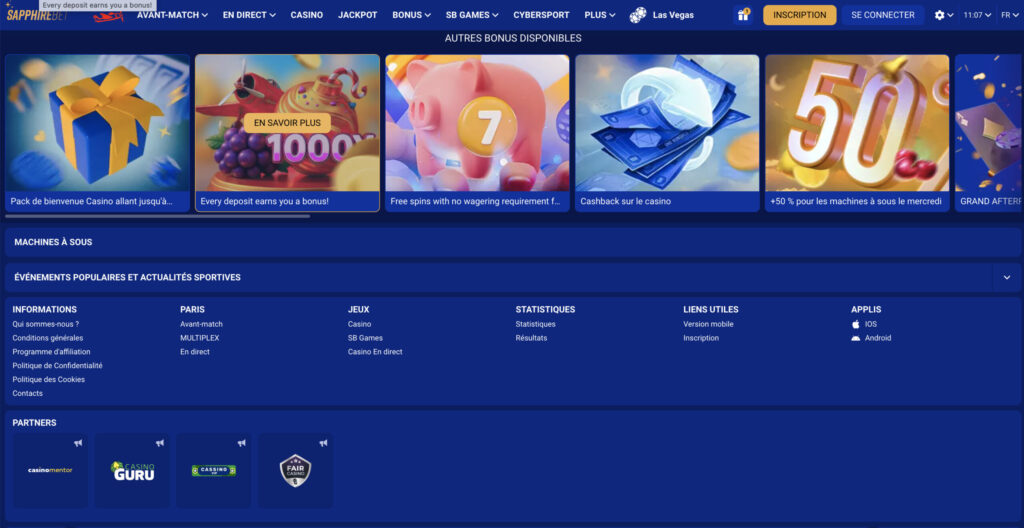This screenshot has height=528, width=1024.
Task: Open the Casino Guru partner logo
Action: coord(133,471)
